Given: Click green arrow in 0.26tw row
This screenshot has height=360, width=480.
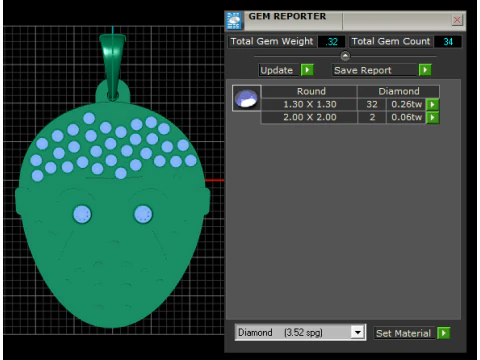Looking at the screenshot, I should tap(433, 104).
